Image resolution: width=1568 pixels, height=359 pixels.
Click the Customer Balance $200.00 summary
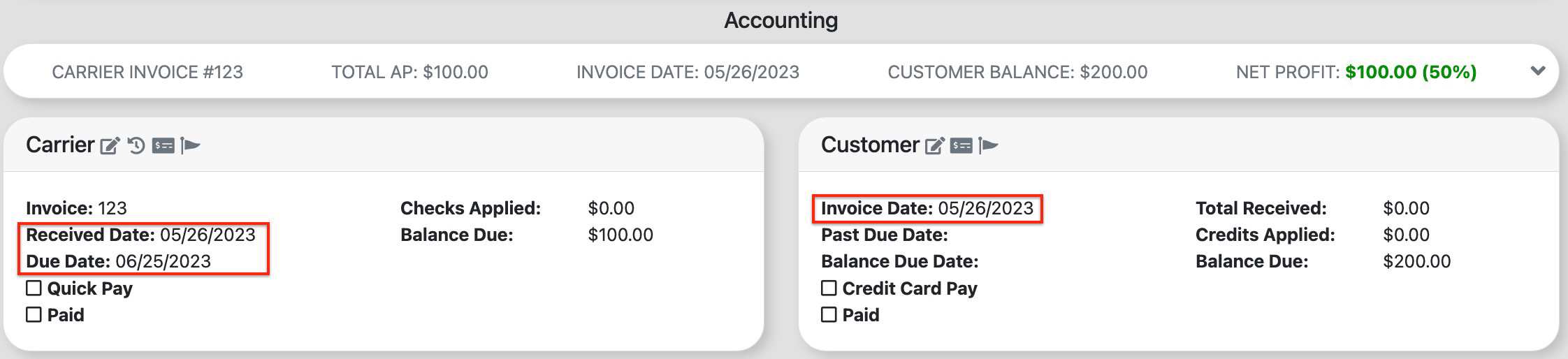coord(1017,72)
